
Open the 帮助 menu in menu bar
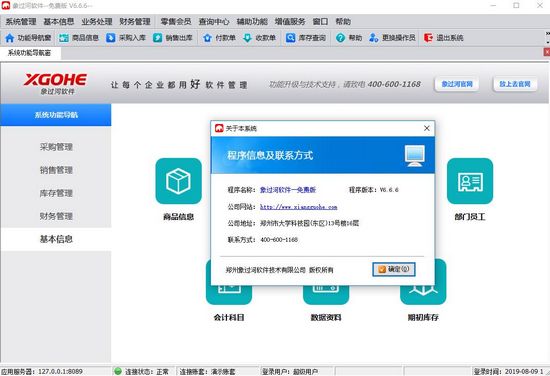[343, 22]
